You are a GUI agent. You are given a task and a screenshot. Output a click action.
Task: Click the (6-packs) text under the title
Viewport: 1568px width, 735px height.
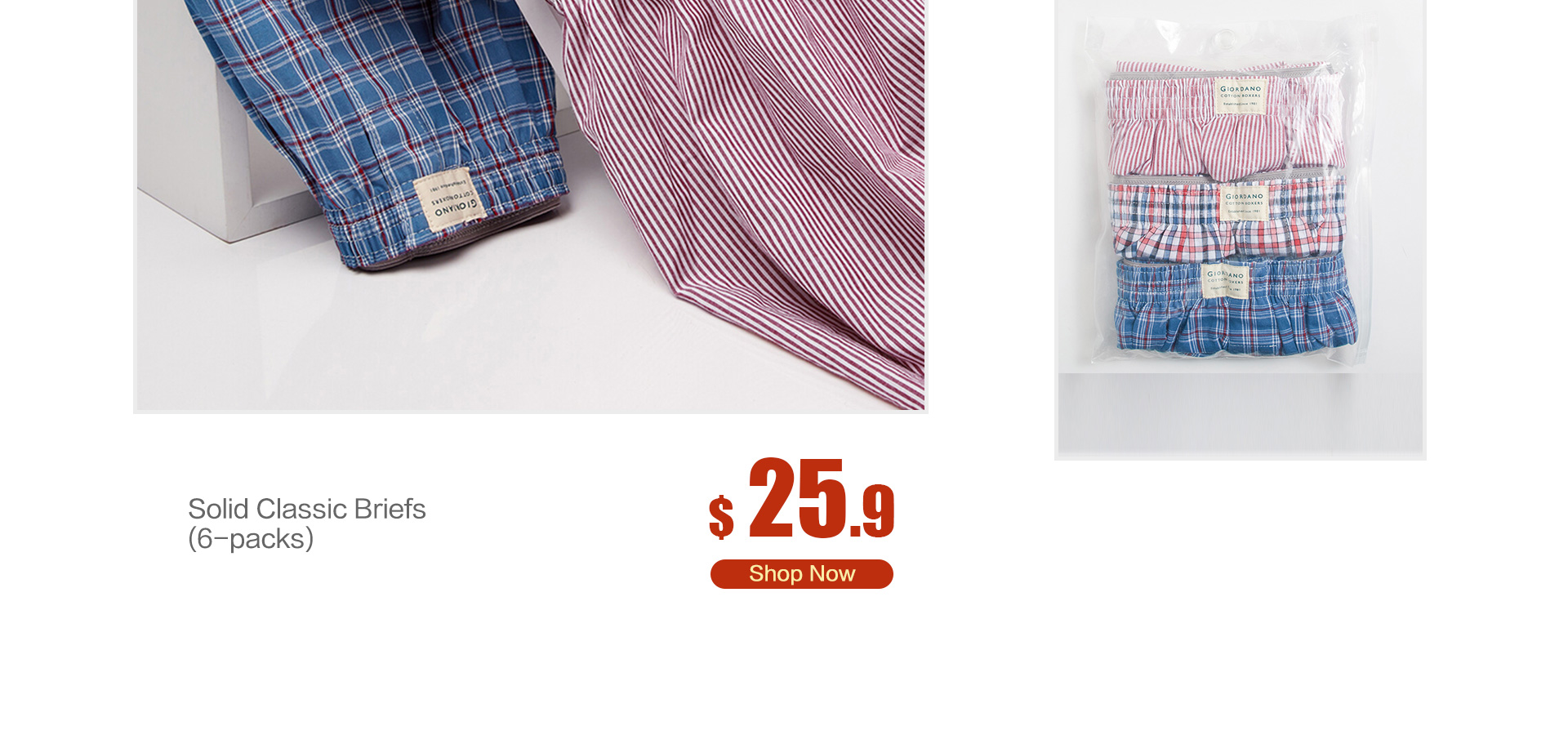[251, 539]
